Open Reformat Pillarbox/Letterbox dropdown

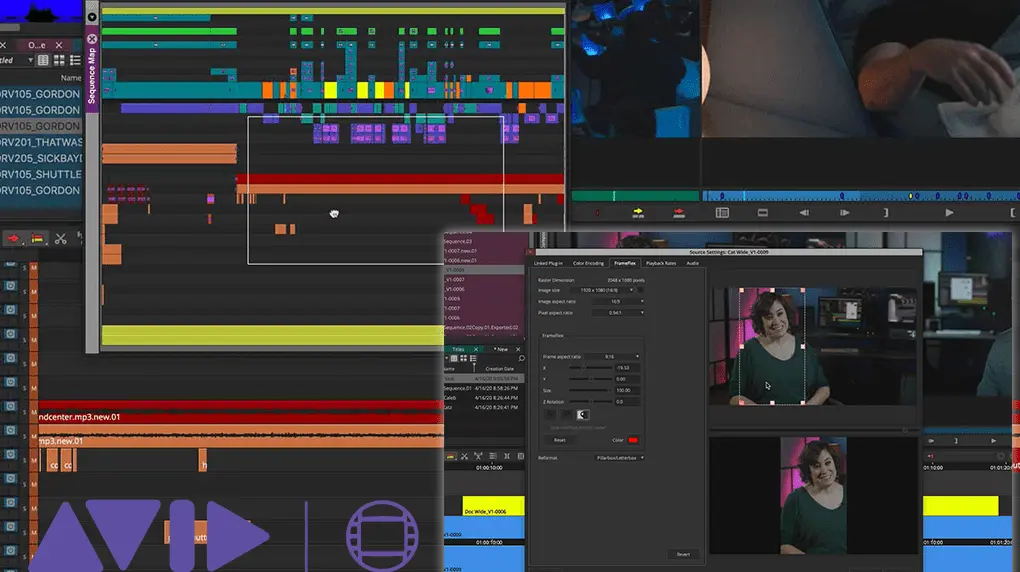point(619,457)
